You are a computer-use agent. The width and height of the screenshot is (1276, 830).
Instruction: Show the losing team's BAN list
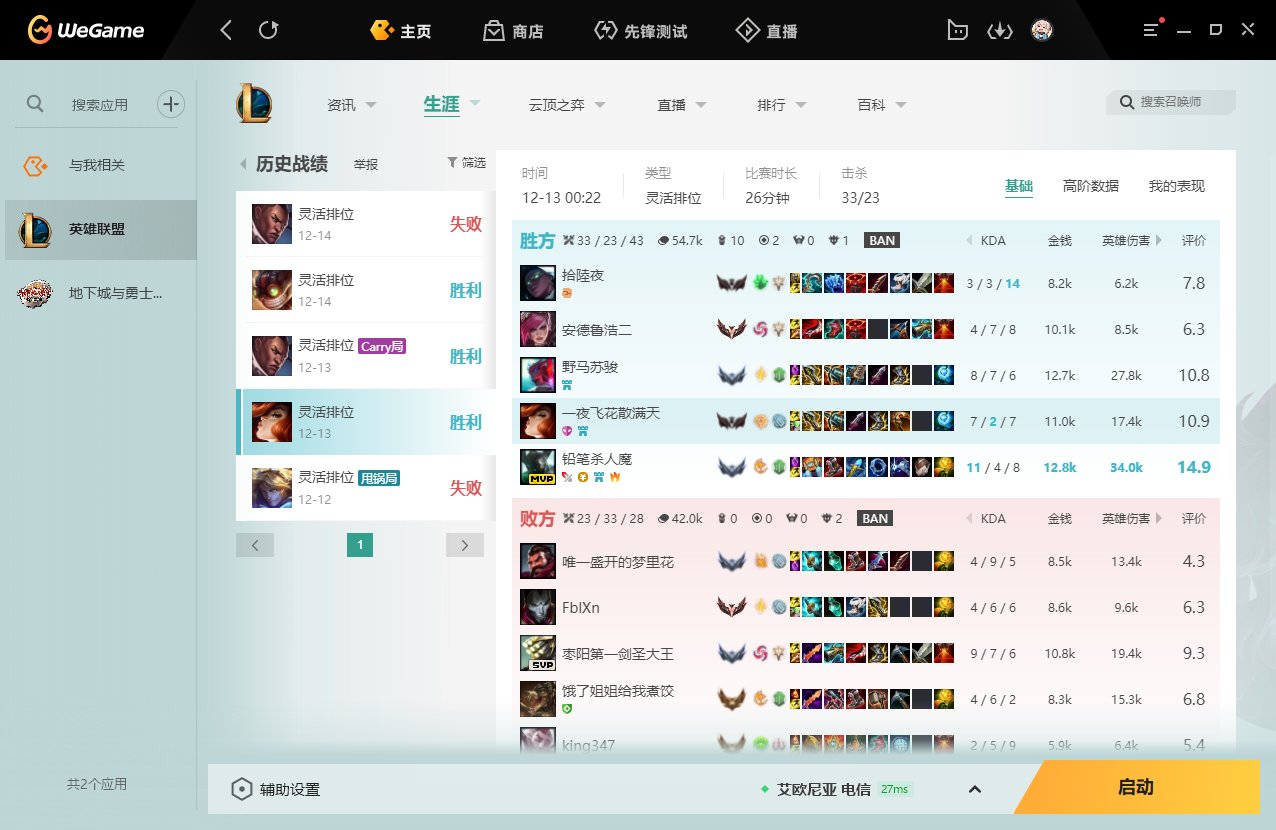pyautogui.click(x=875, y=519)
